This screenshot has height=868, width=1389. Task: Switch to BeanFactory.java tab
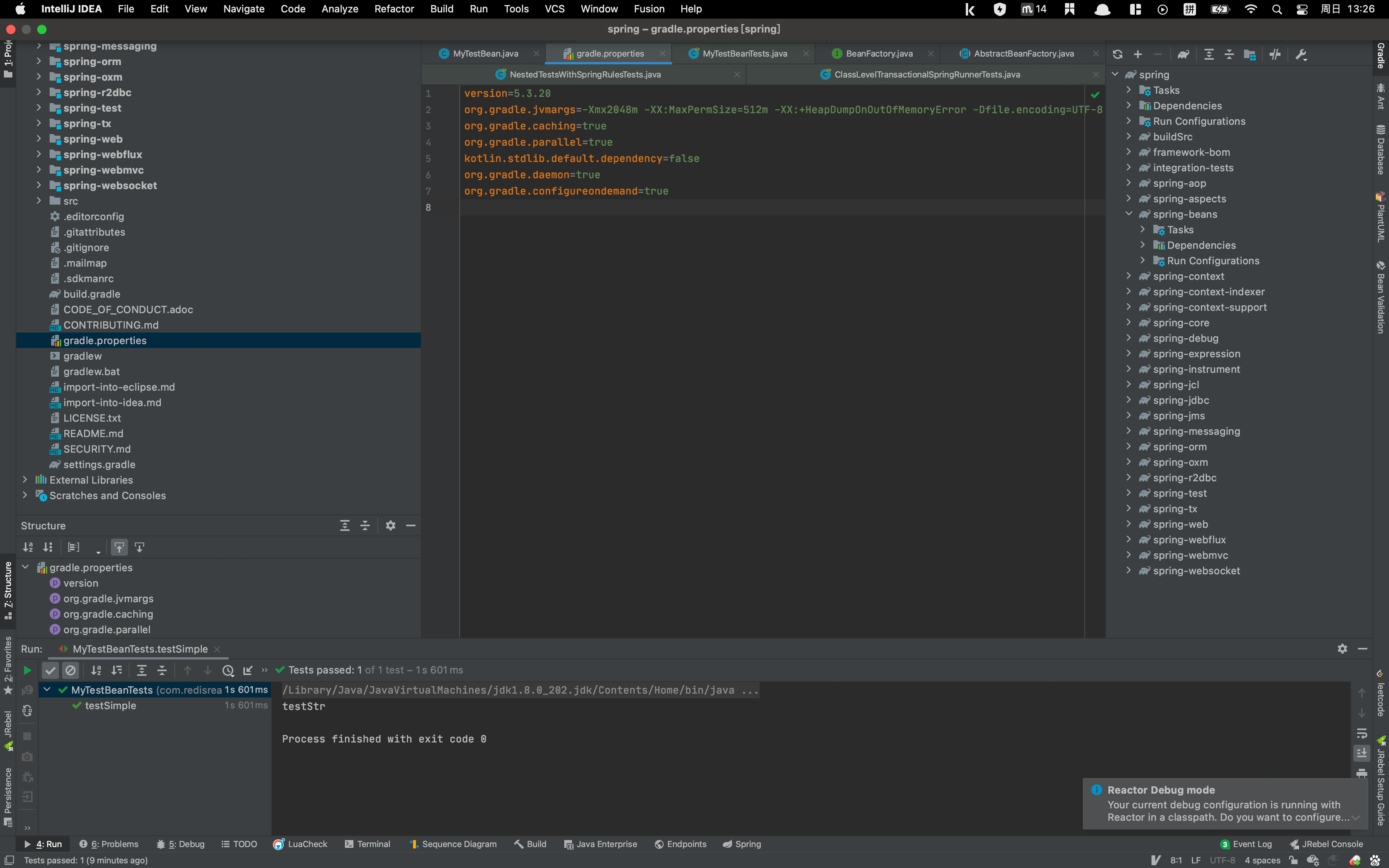(879, 53)
